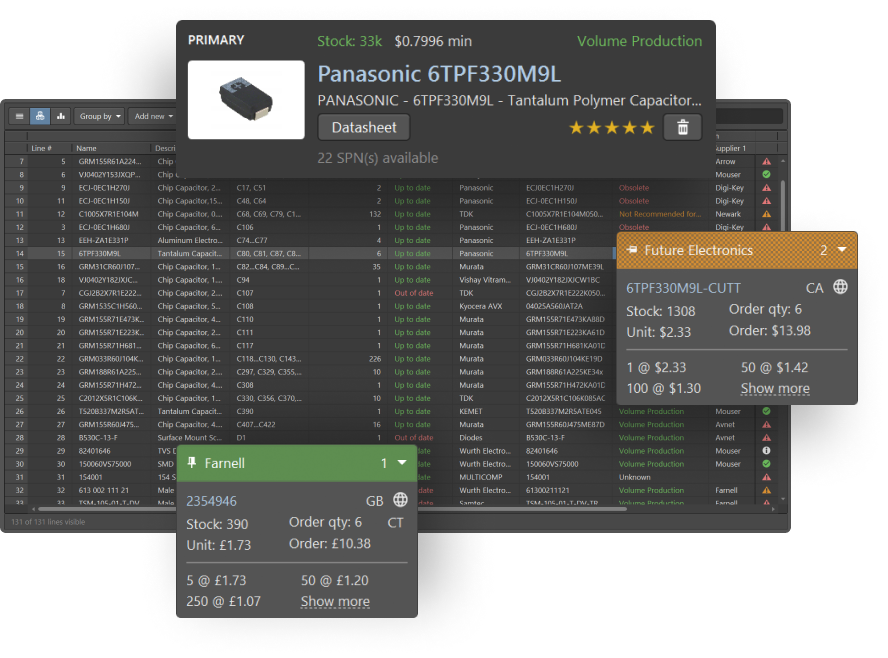888x658 pixels.
Task: Sort by the Name column header
Action: click(88, 148)
